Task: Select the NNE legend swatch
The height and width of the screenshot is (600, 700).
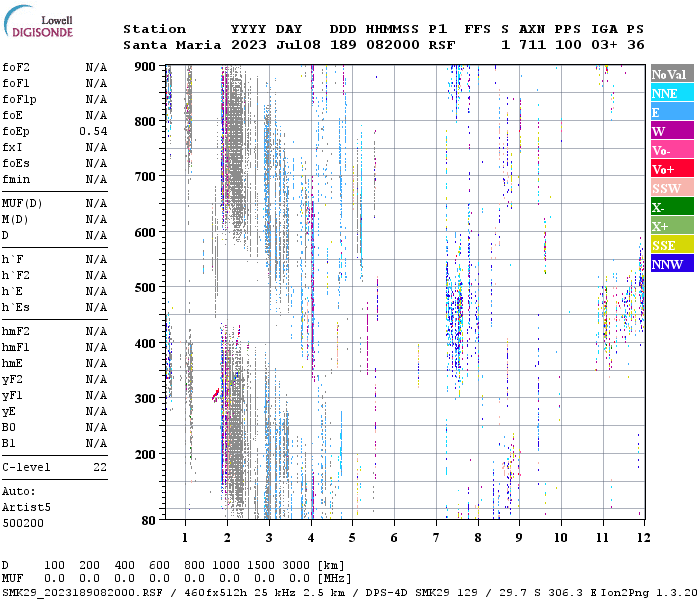Action: pos(672,93)
